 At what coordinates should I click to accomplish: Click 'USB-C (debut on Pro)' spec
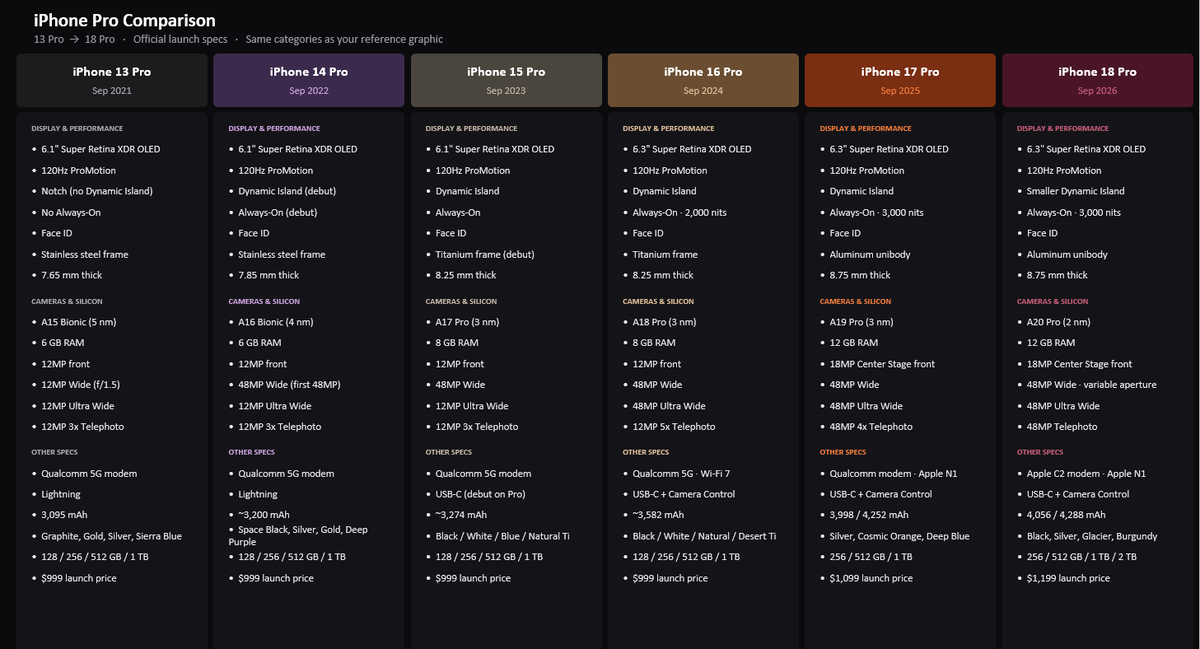click(x=478, y=494)
